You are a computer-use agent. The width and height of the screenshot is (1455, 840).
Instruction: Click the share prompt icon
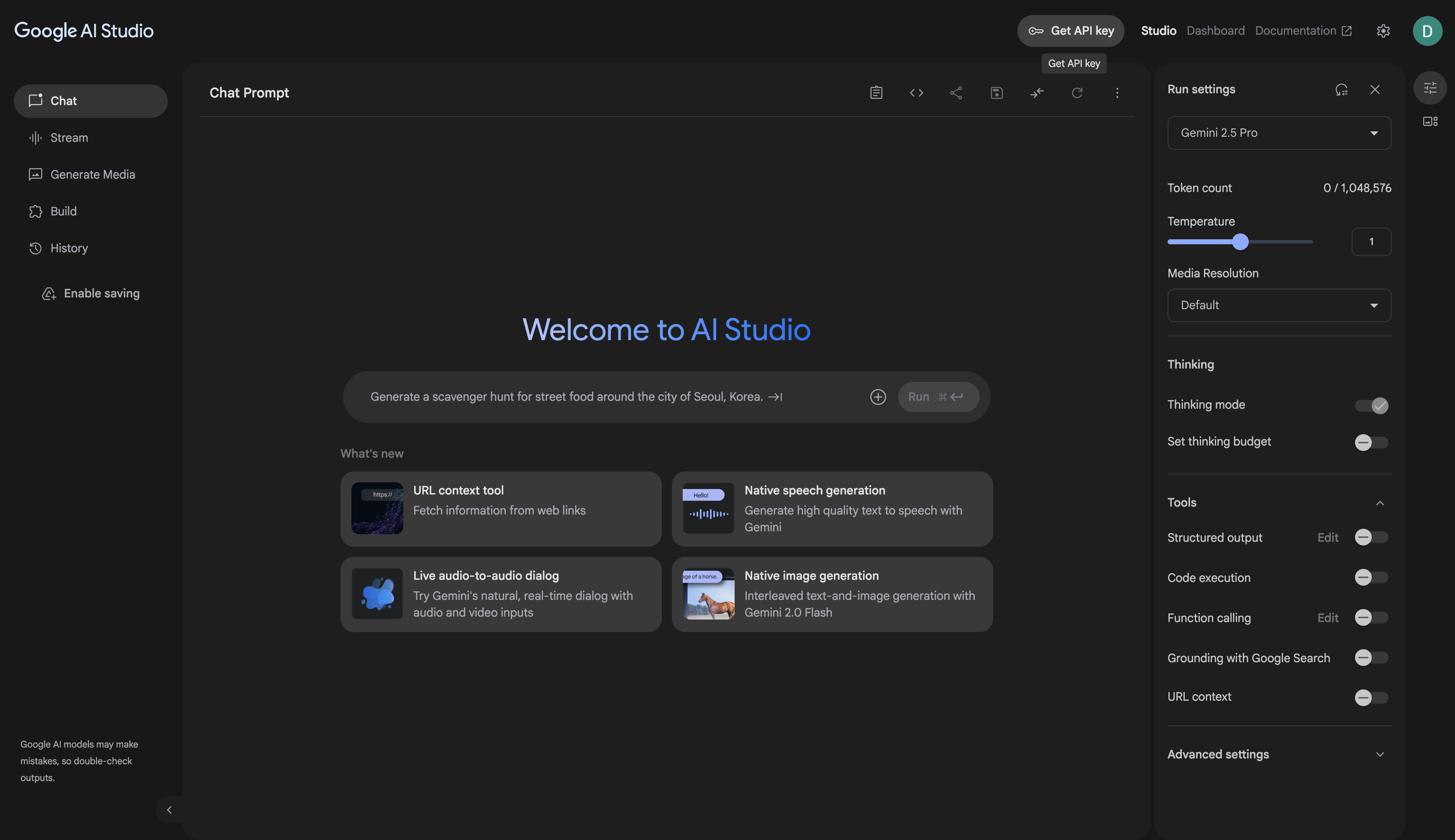pyautogui.click(x=956, y=92)
